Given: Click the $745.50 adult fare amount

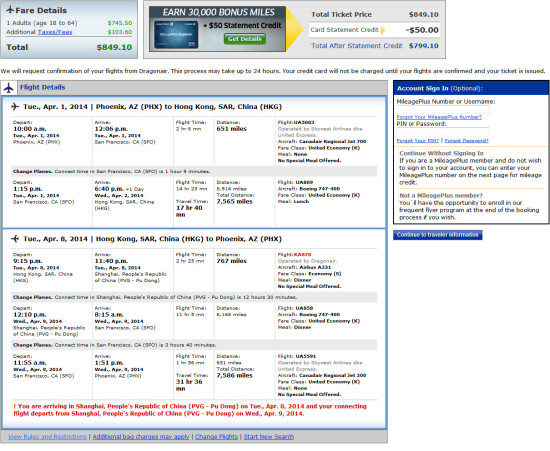Looking at the screenshot, I should (x=120, y=23).
